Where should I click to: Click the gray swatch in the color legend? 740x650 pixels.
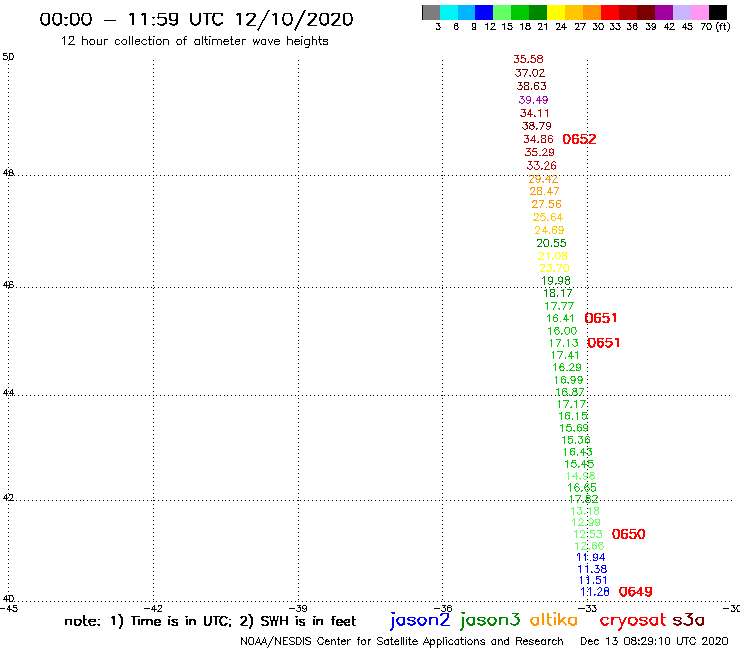click(x=431, y=12)
